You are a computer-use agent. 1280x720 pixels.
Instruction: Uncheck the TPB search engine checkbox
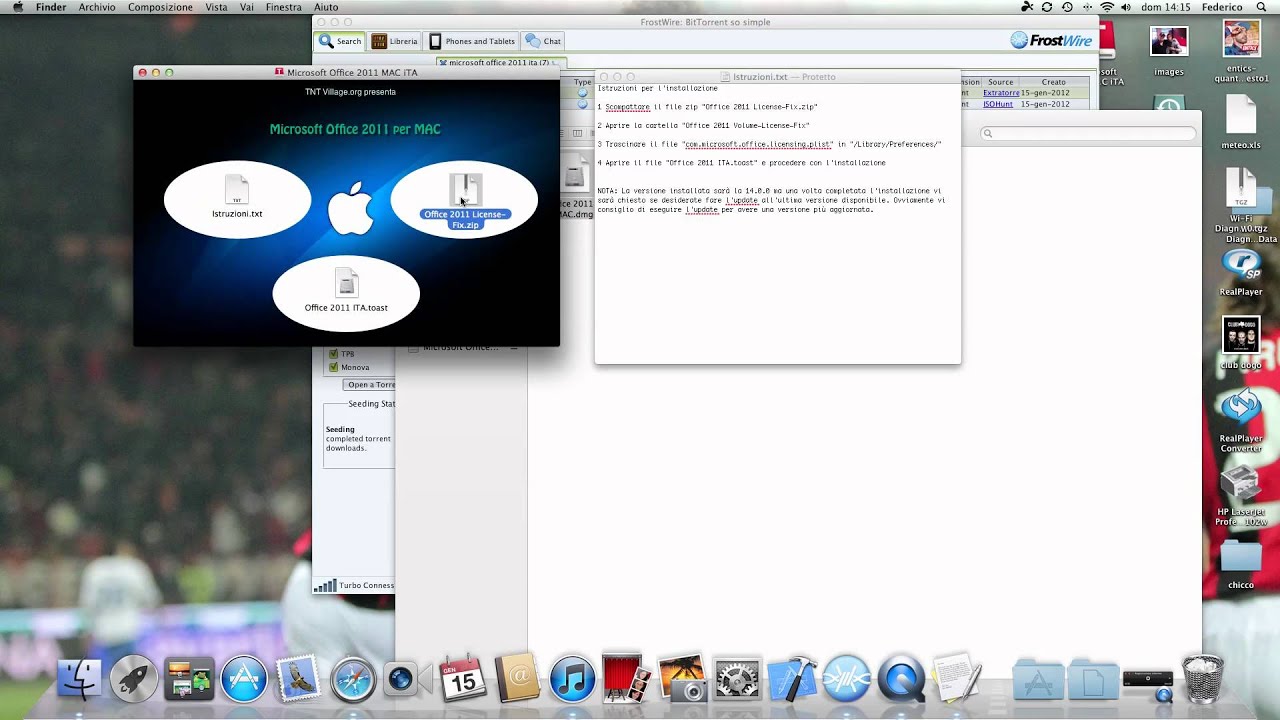333,354
